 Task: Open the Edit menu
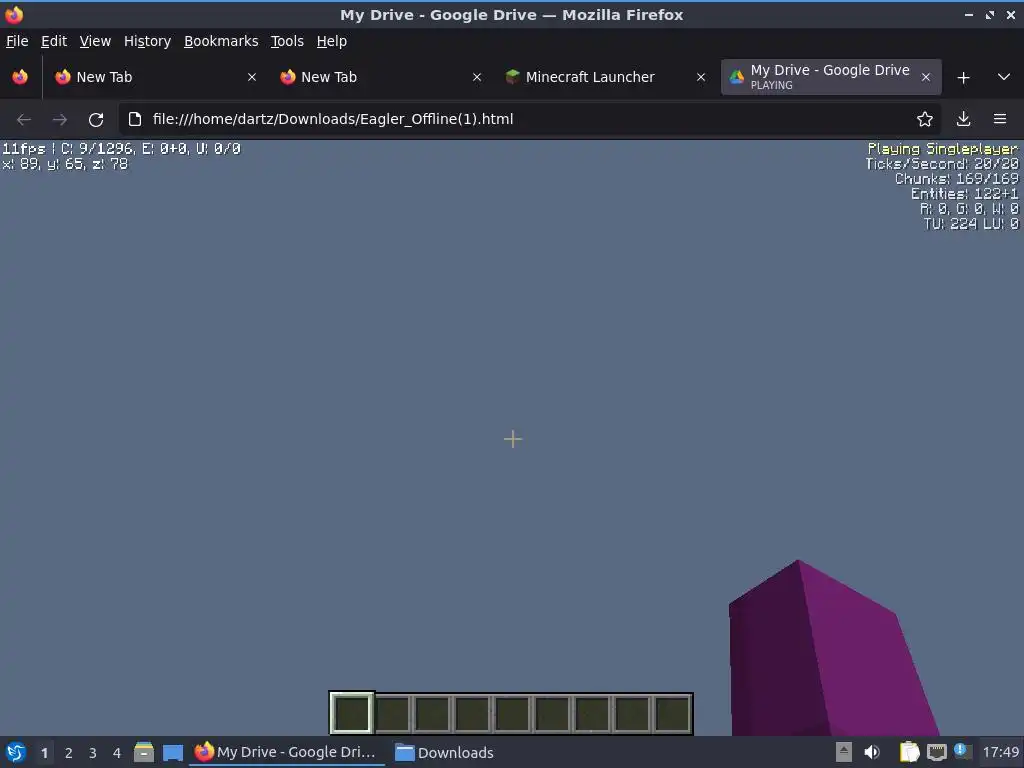coord(54,41)
